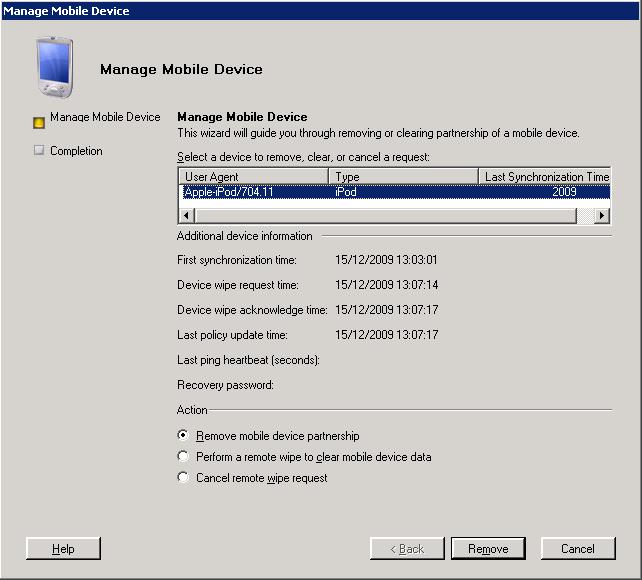
Task: Sort by the Type column header
Action: click(402, 177)
